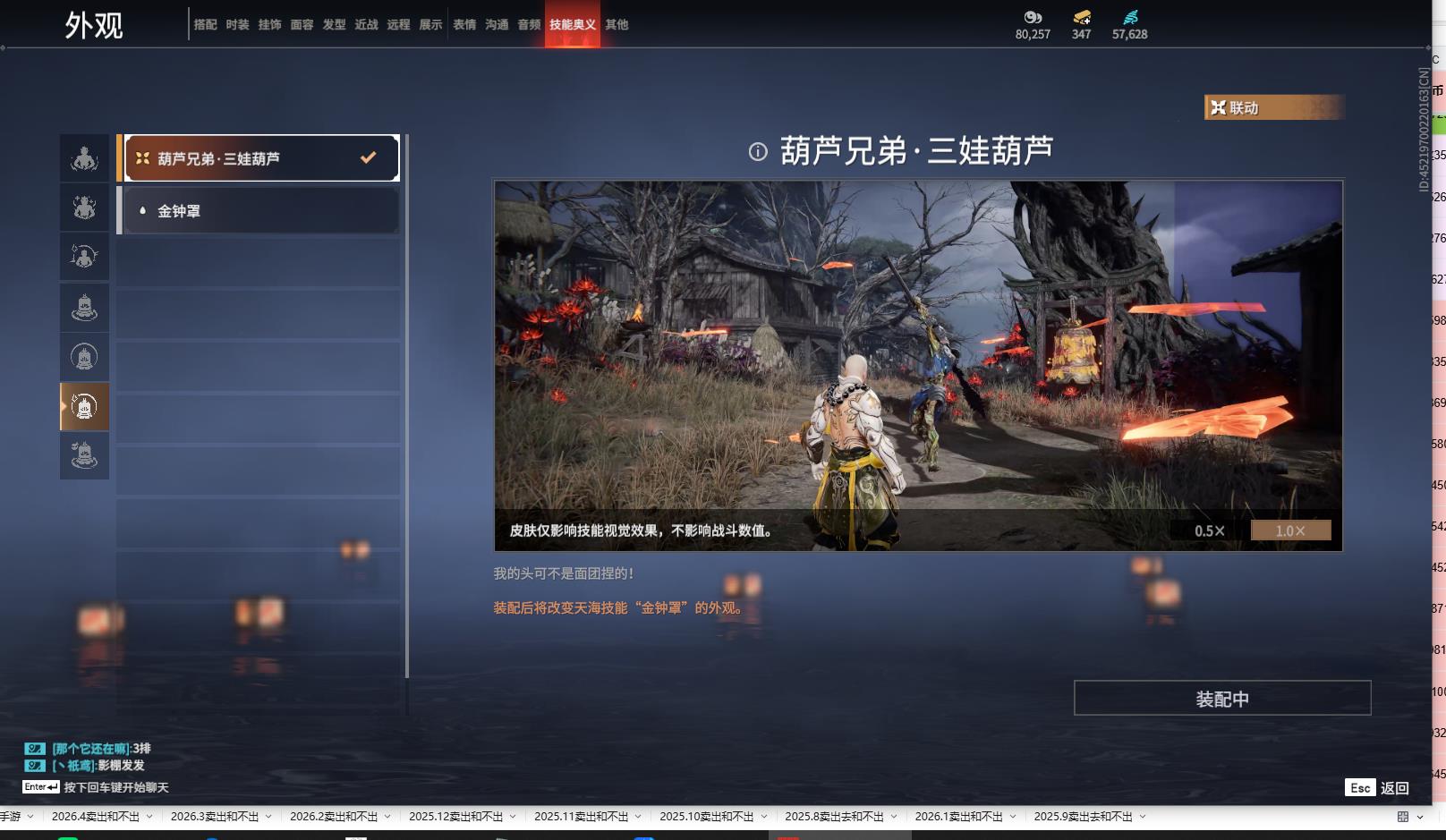This screenshot has width=1446, height=840.
Task: Open the 表情 tab in top navigation
Action: point(464,25)
